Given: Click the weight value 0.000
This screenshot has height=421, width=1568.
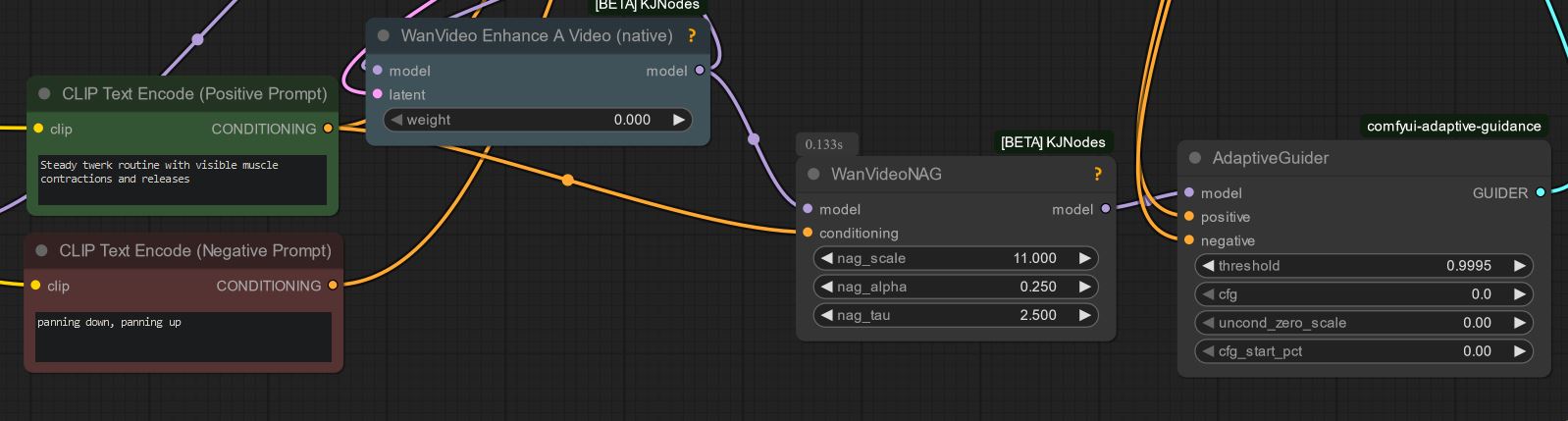Looking at the screenshot, I should (632, 120).
